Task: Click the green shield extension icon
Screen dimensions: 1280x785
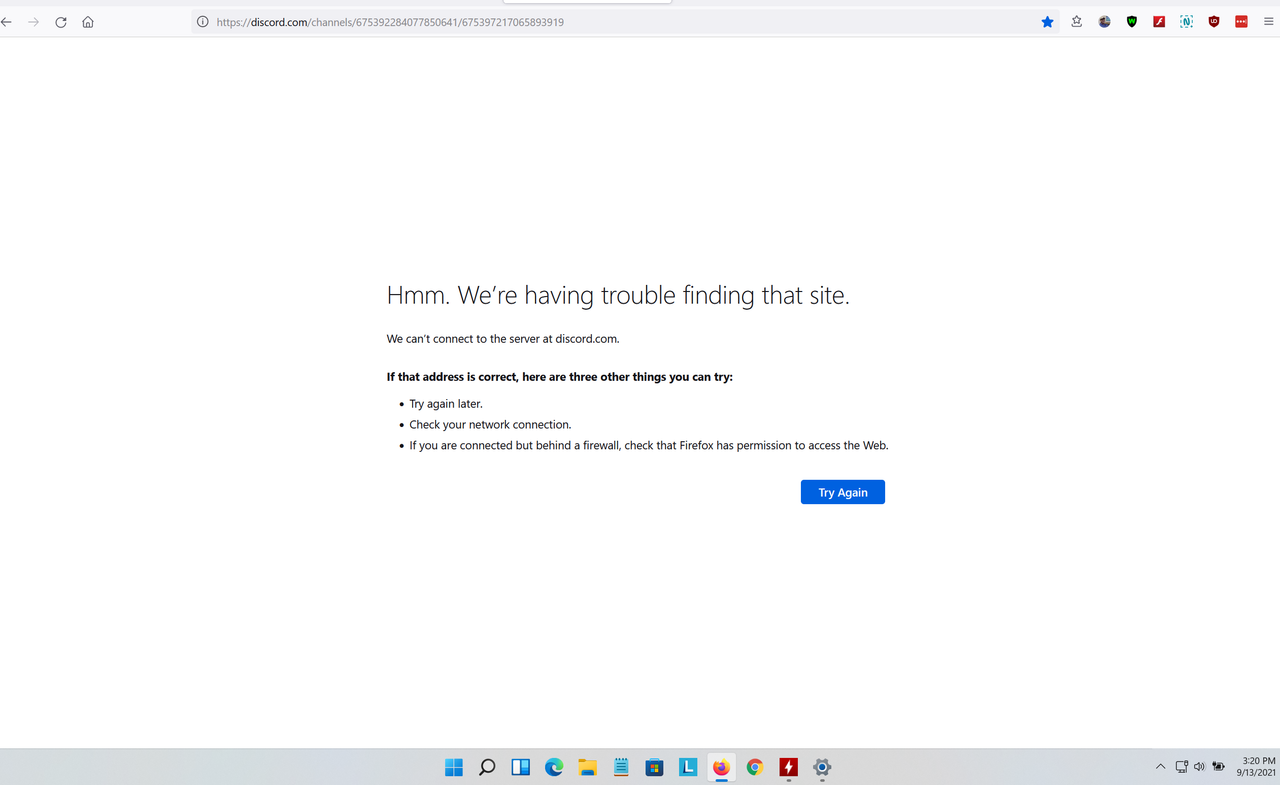Action: 1131,21
